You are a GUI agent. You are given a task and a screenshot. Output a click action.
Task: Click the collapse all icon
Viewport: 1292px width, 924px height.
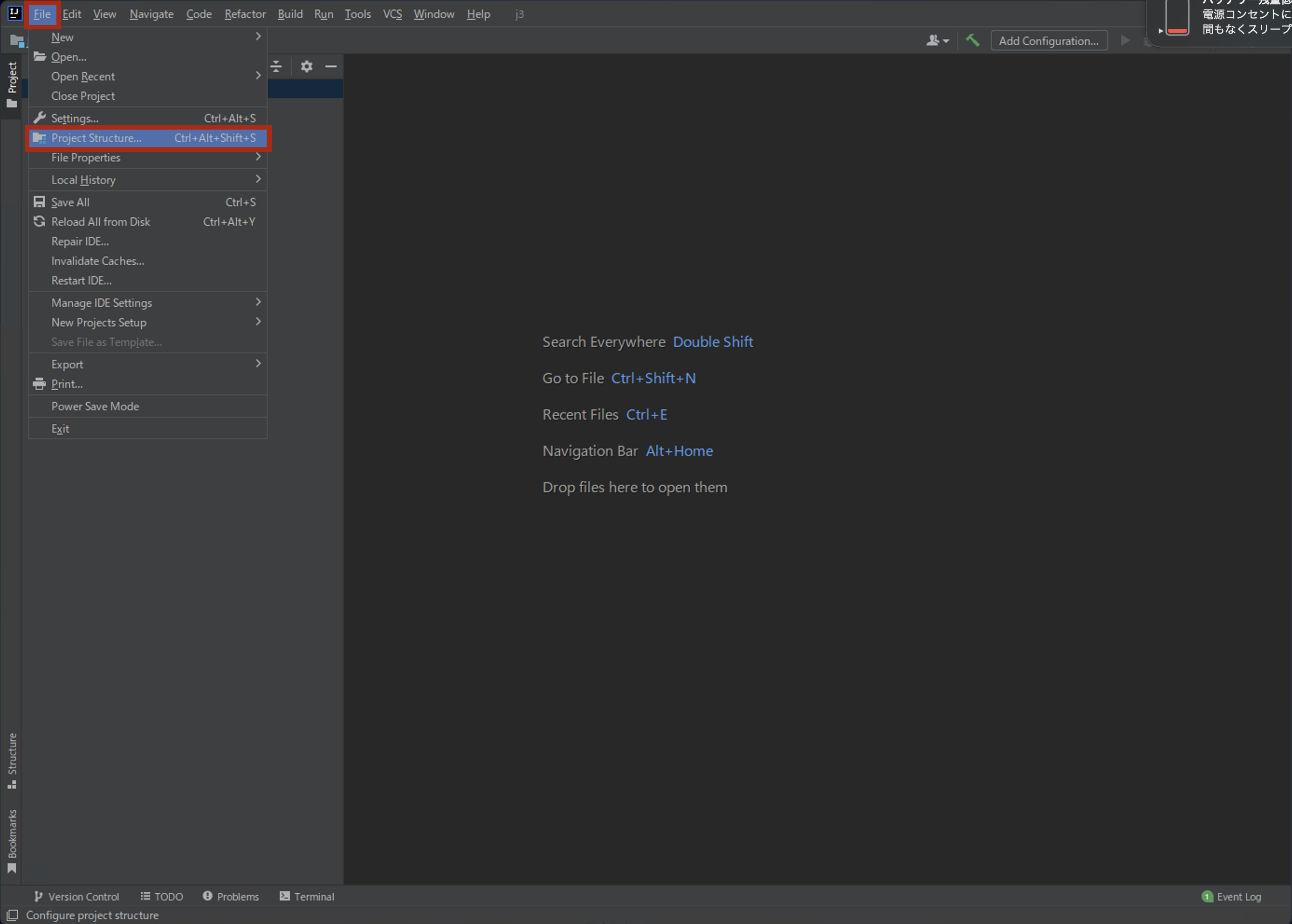pos(276,67)
